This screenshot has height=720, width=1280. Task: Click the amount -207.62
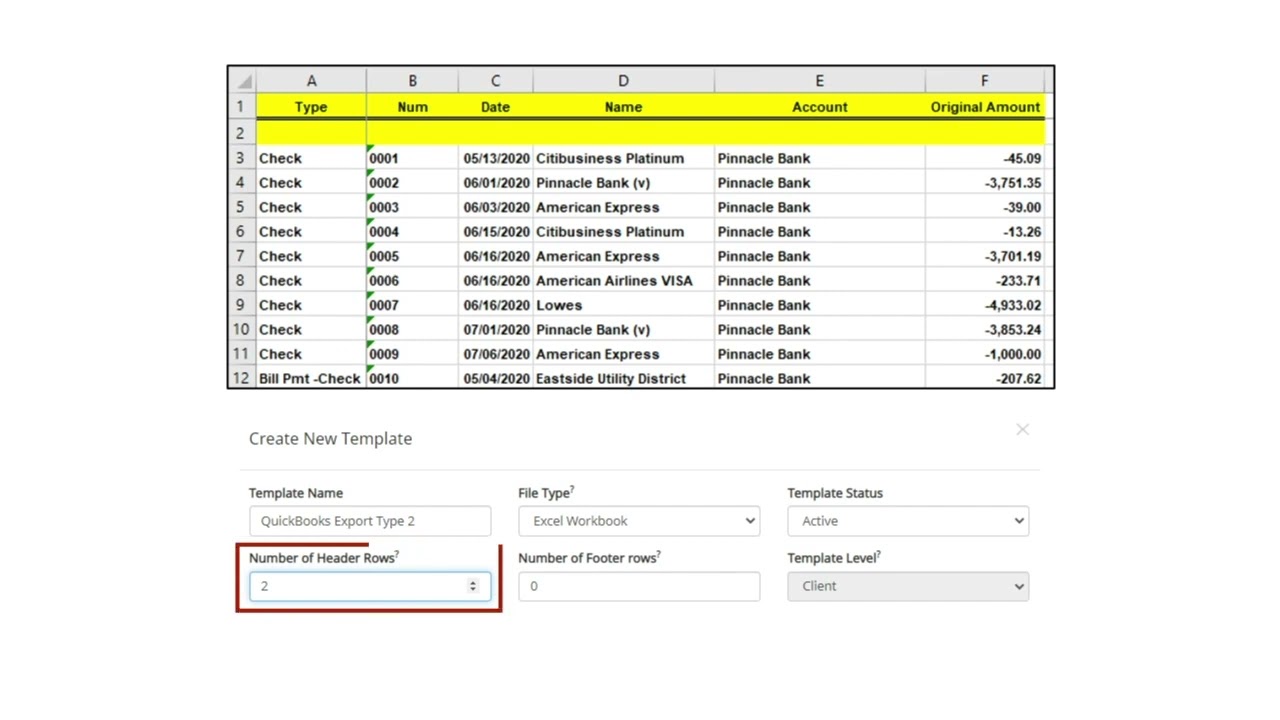984,378
